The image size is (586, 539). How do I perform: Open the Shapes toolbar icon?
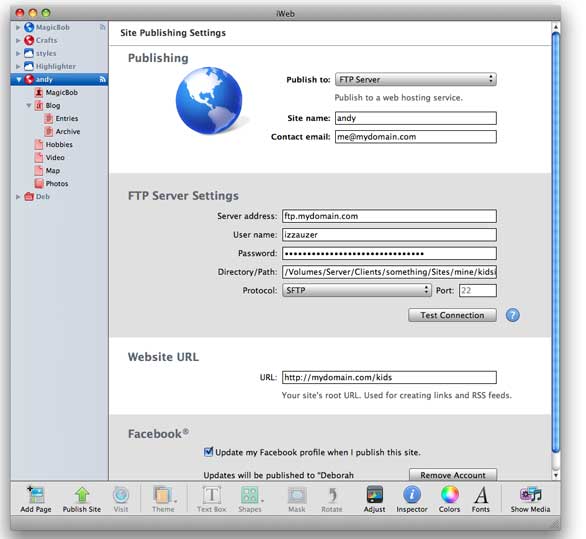tap(250, 495)
